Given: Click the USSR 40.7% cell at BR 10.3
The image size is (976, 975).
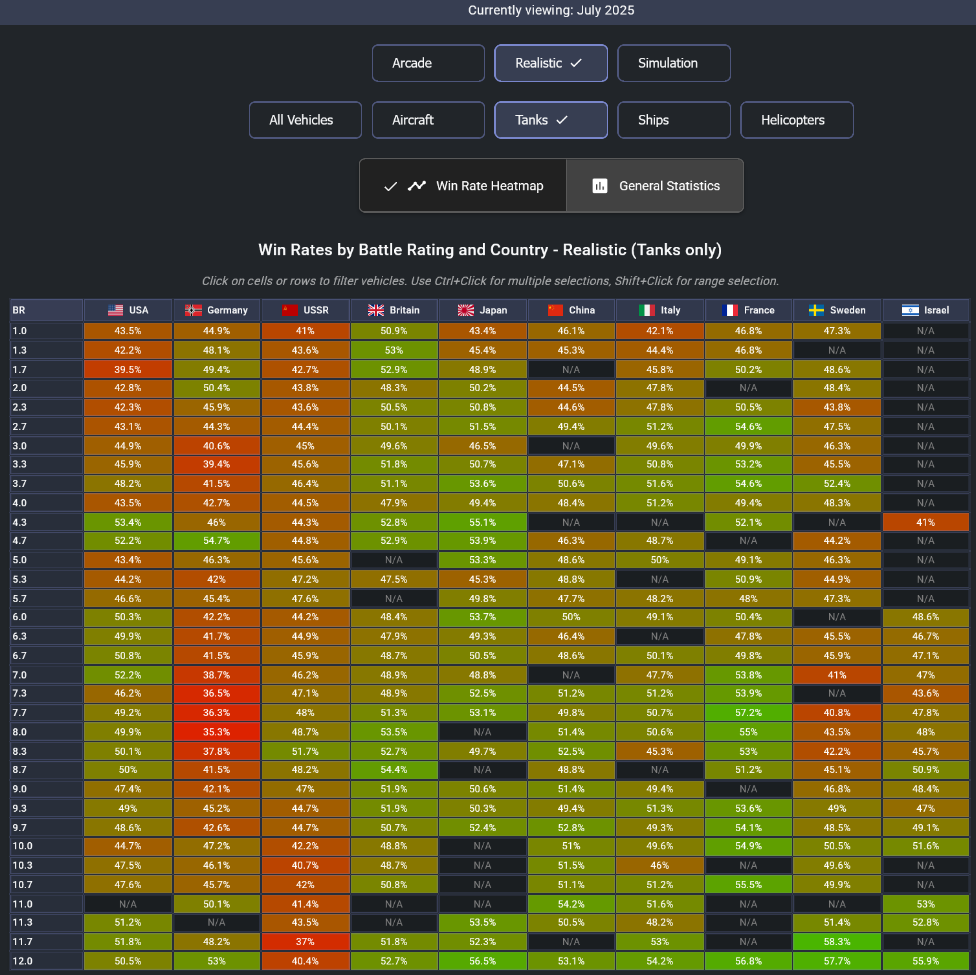Looking at the screenshot, I should (x=305, y=865).
